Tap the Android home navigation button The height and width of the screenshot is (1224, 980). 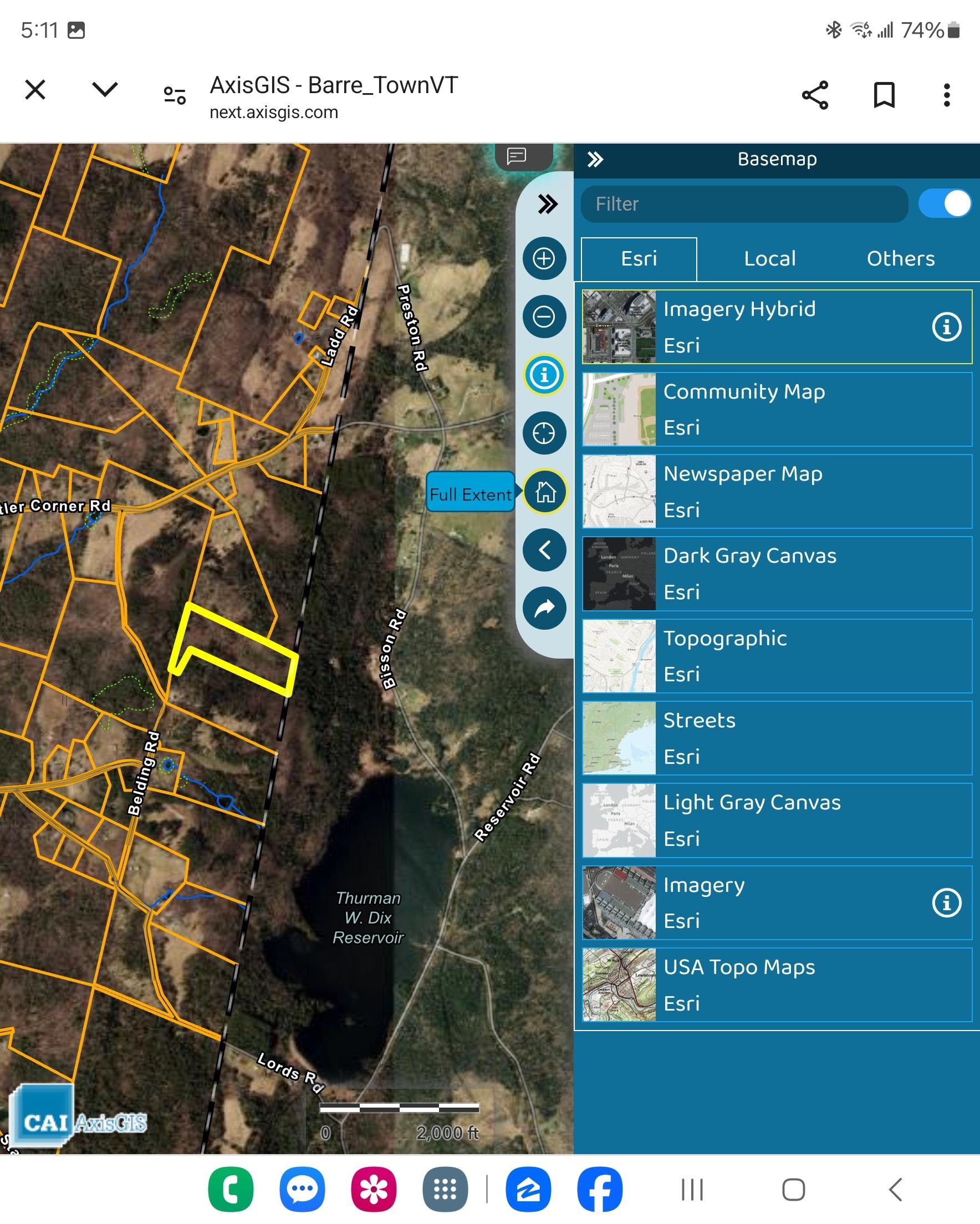[x=793, y=1190]
